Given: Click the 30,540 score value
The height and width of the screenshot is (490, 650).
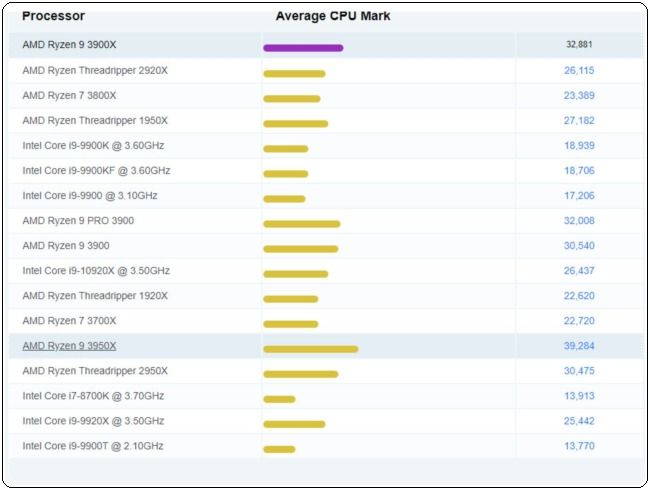Looking at the screenshot, I should pyautogui.click(x=579, y=245).
